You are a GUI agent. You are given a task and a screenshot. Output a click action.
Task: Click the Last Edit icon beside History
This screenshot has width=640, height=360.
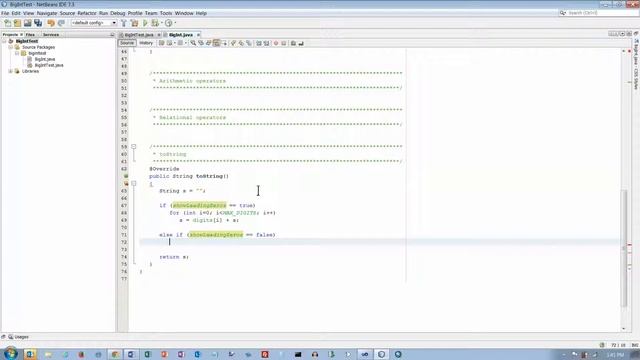click(x=162, y=43)
